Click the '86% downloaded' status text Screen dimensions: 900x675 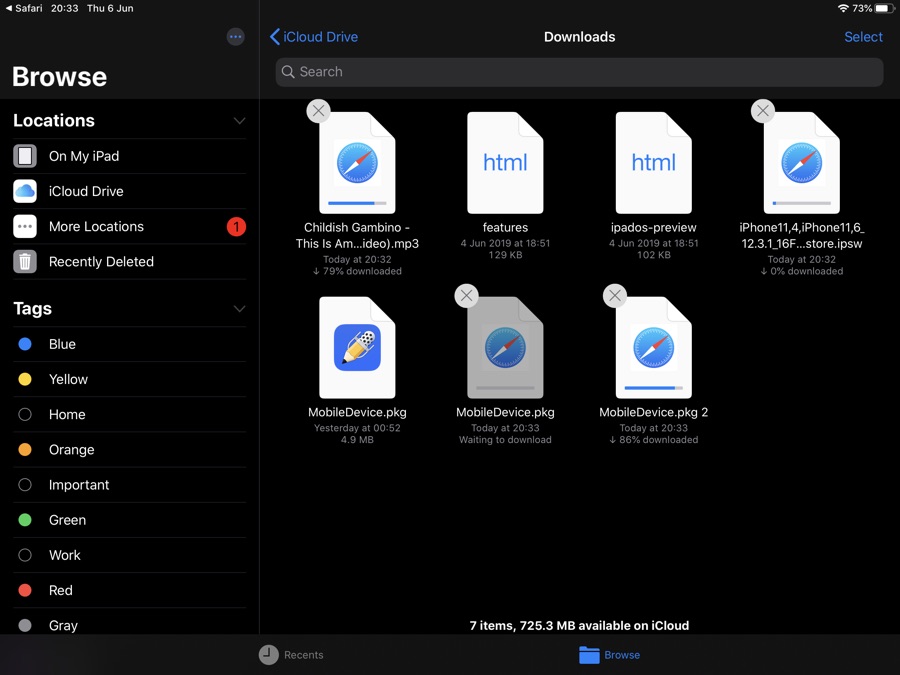click(653, 440)
